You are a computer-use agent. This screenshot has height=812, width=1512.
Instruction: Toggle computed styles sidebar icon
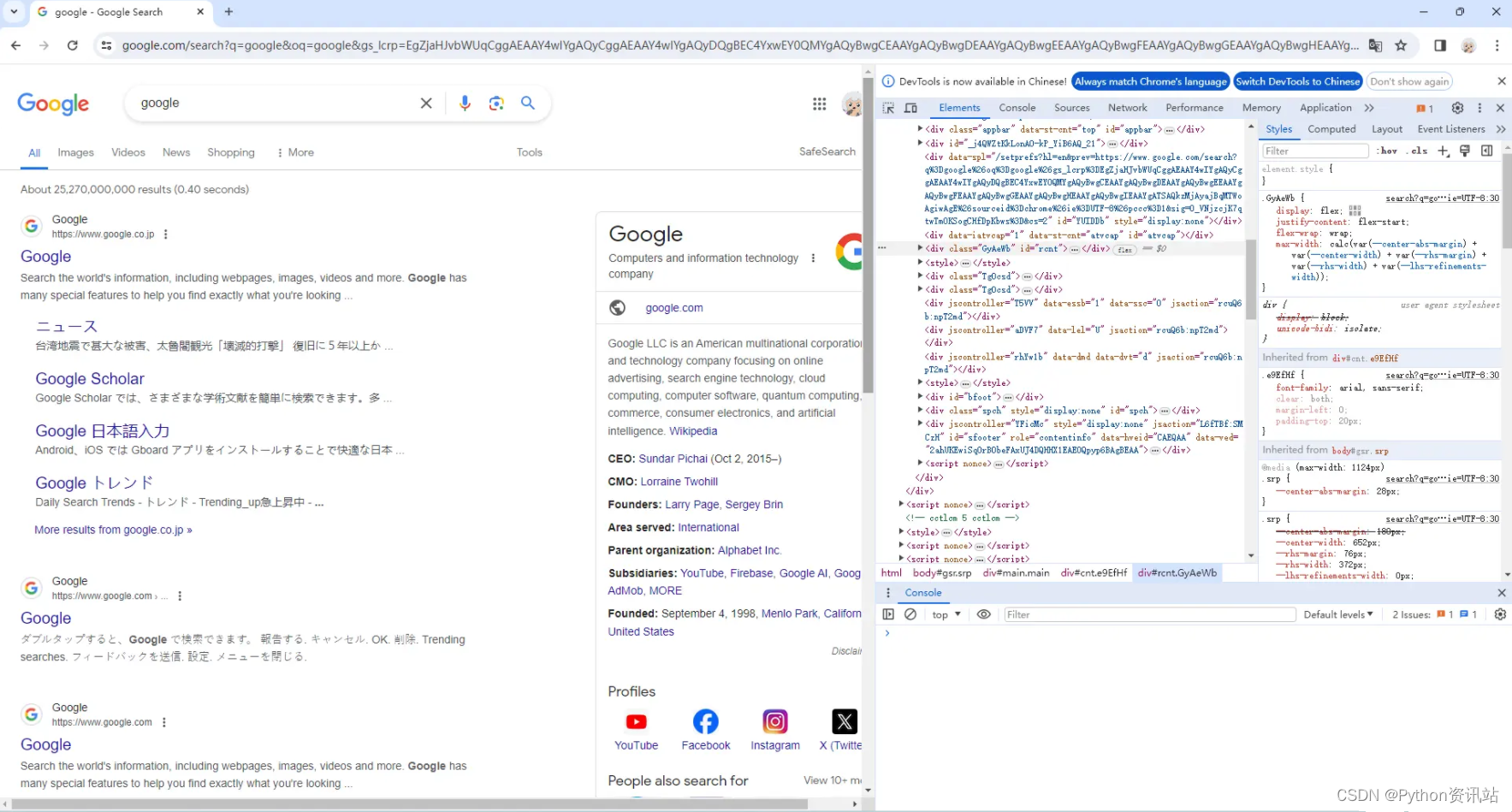pos(1487,151)
